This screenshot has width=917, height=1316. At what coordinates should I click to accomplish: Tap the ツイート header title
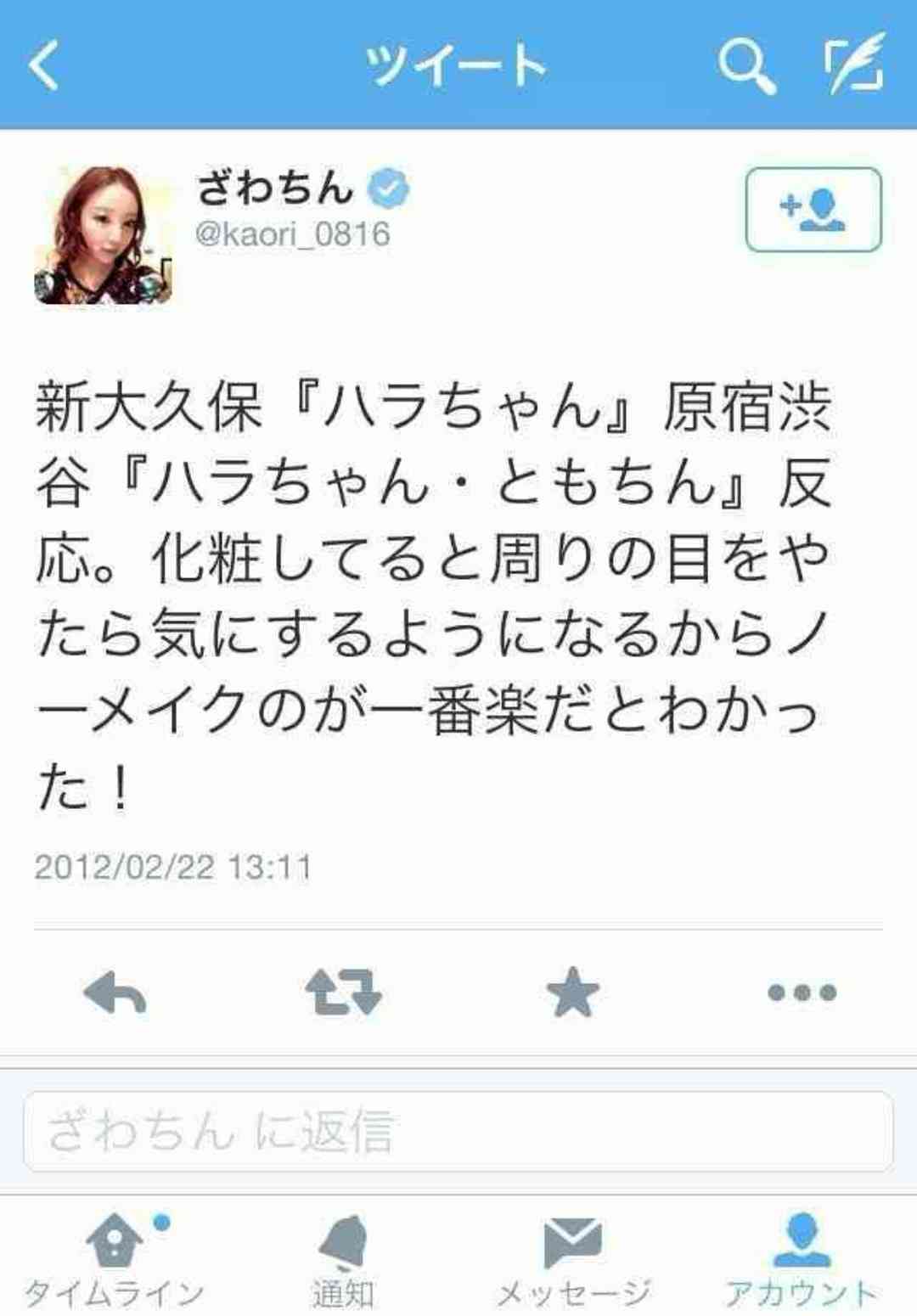(x=456, y=65)
